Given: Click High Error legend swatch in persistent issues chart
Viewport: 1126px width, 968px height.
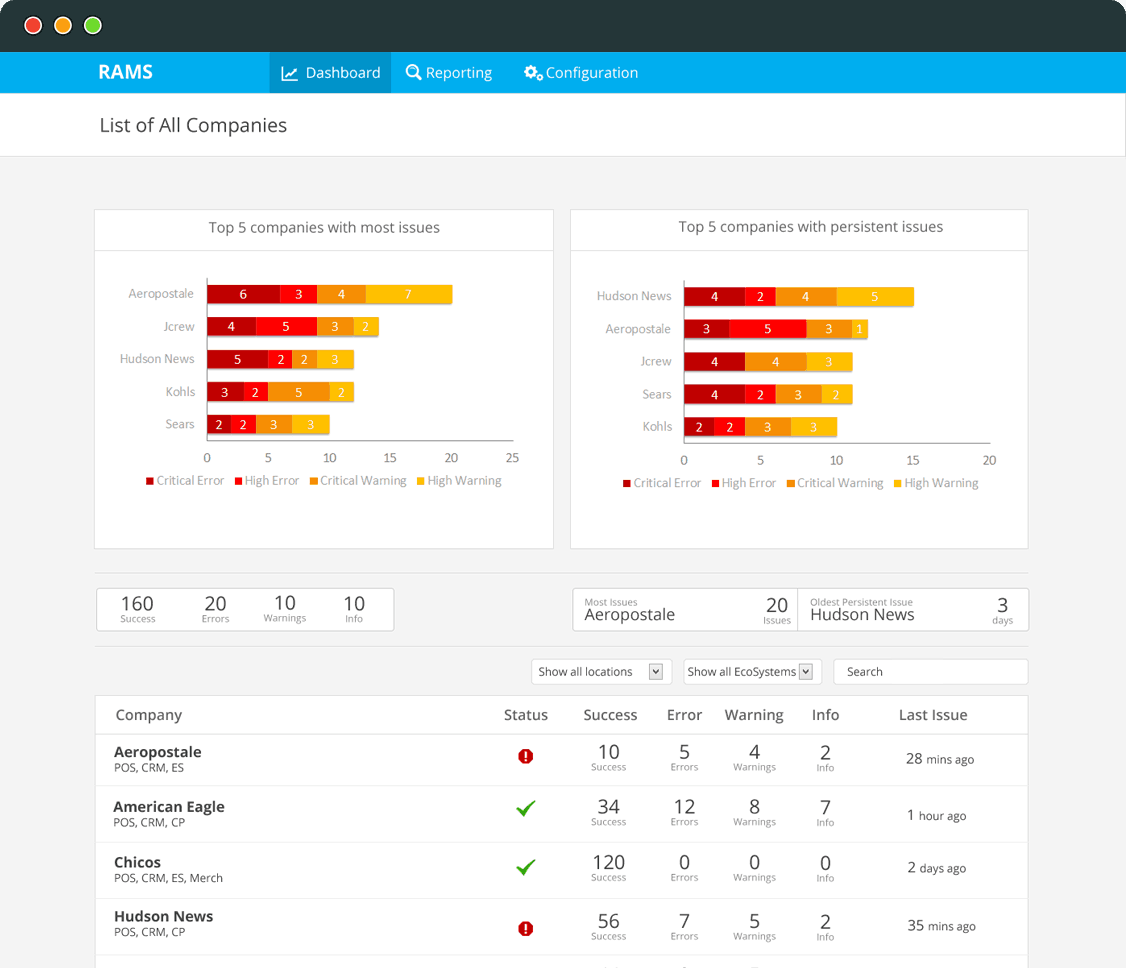Looking at the screenshot, I should click(x=715, y=483).
